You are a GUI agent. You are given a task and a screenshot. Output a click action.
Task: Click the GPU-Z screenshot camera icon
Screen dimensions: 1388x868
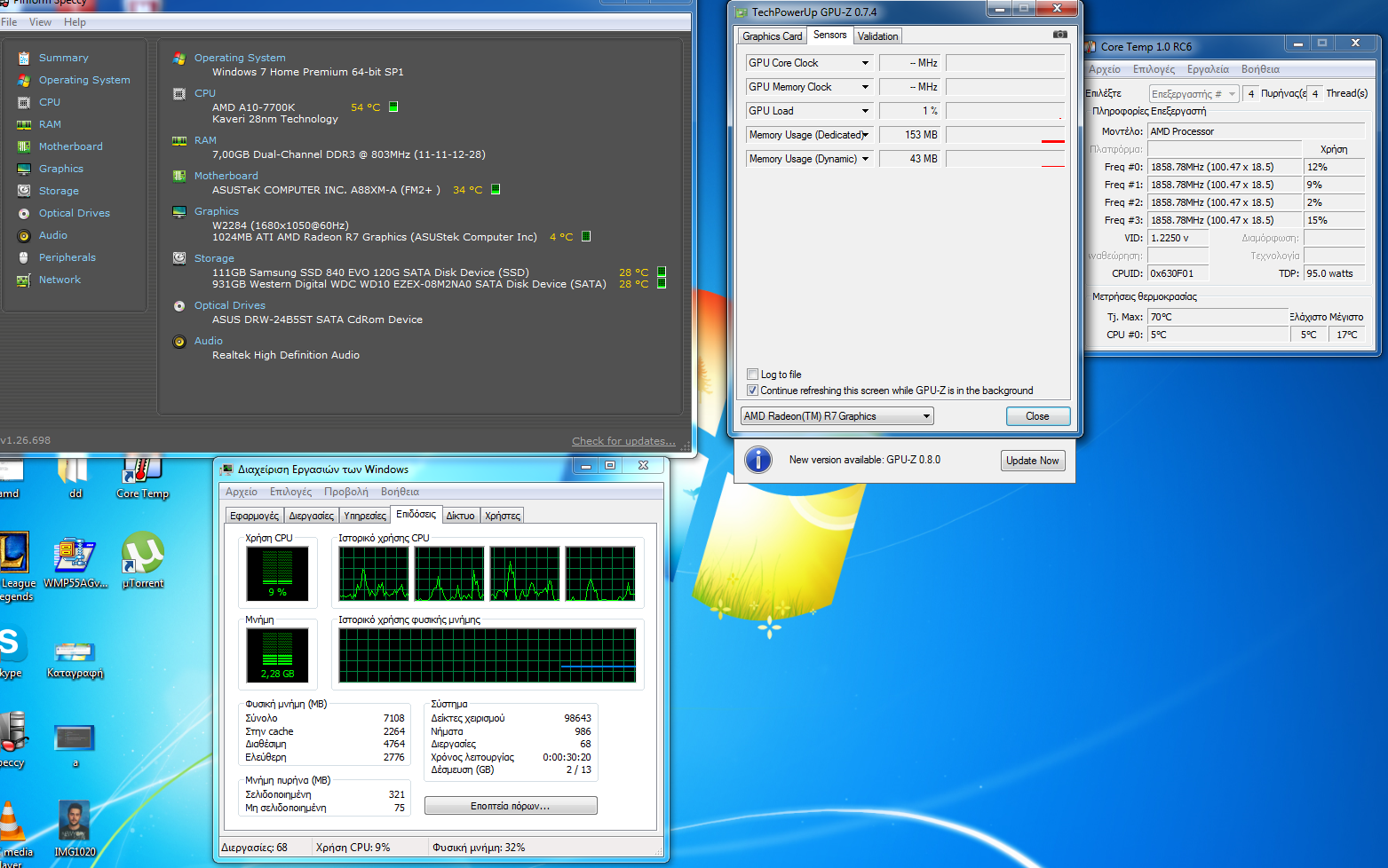tap(1059, 35)
